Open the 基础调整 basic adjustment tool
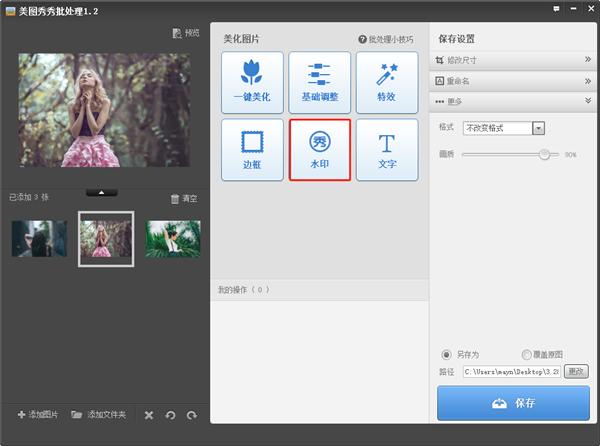Viewport: 600px width, 446px height. (319, 82)
